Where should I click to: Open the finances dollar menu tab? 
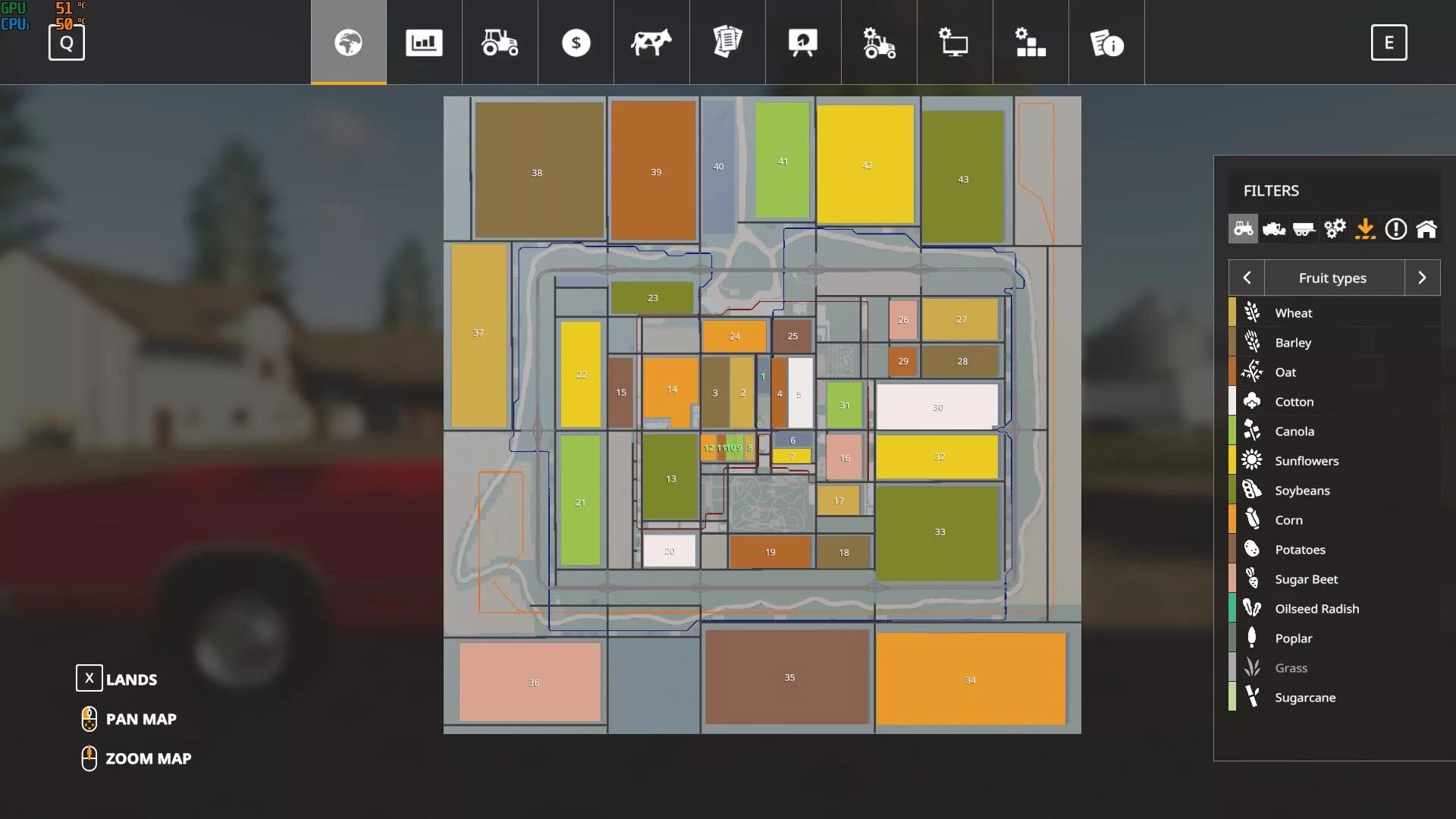coord(576,42)
